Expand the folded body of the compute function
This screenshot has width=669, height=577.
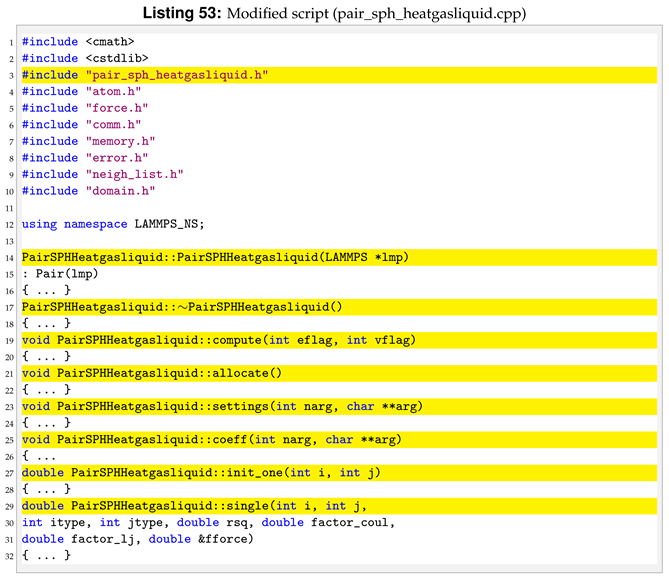pyautogui.click(x=46, y=356)
